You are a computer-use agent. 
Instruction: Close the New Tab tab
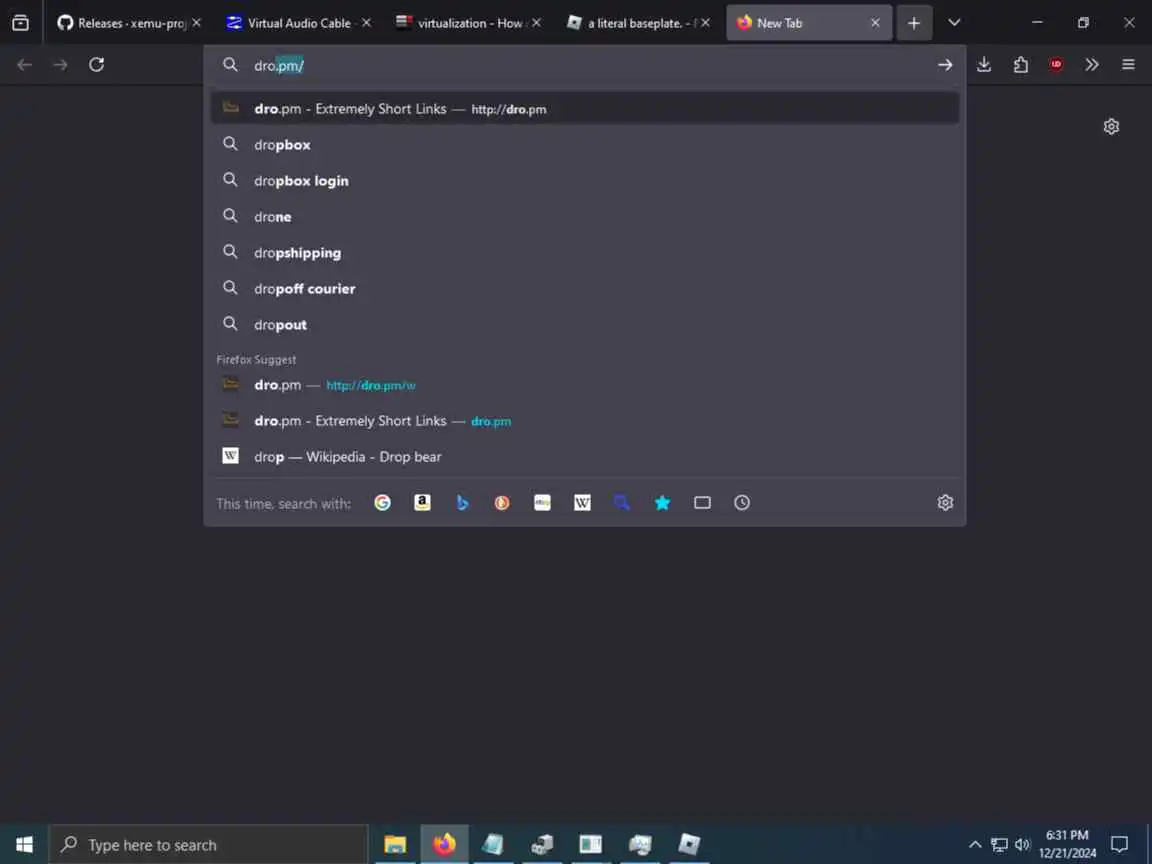(875, 23)
